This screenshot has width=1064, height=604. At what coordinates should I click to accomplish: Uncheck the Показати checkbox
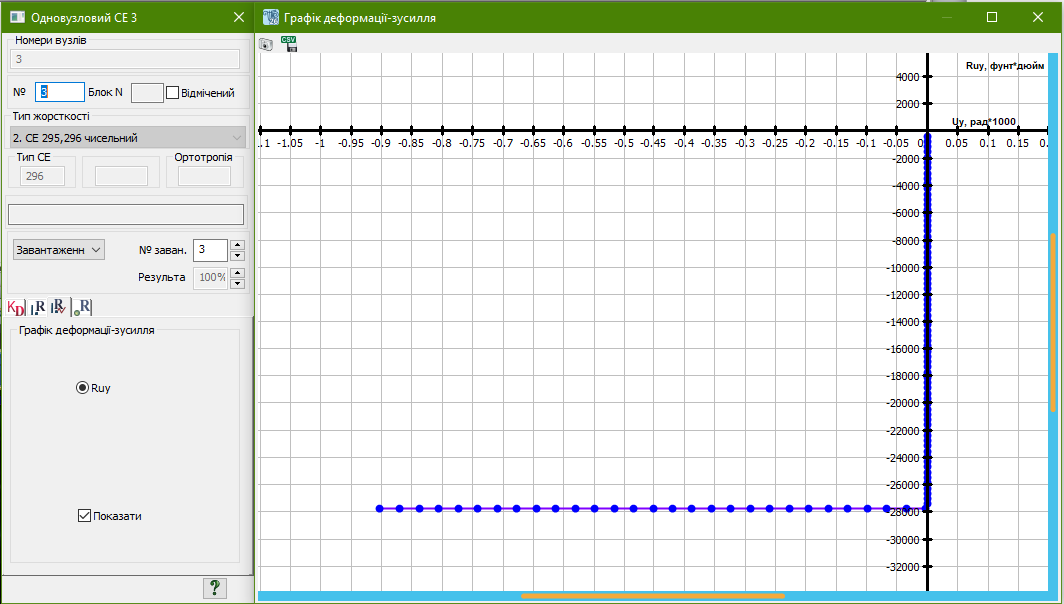click(x=84, y=516)
